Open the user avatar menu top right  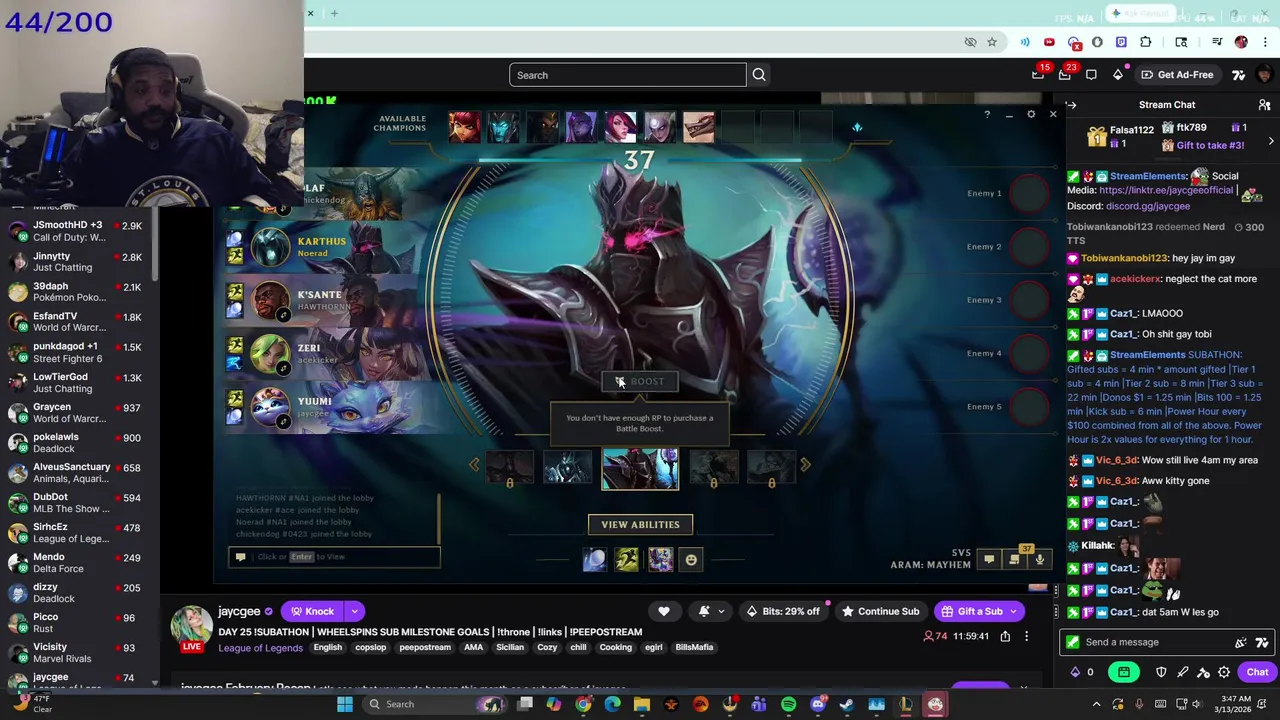(x=1265, y=75)
